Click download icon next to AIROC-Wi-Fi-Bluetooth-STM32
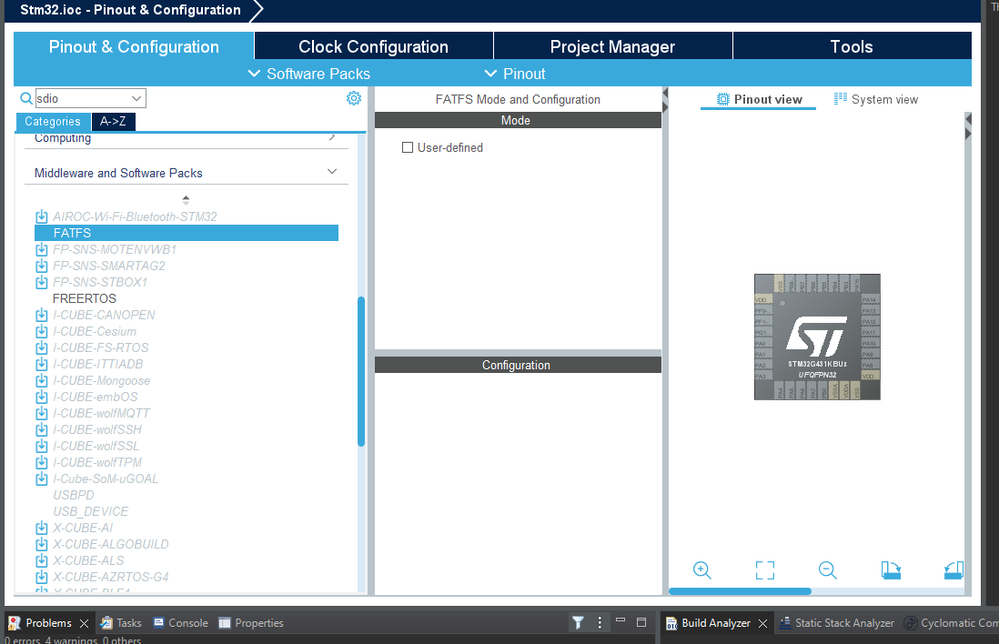 41,217
